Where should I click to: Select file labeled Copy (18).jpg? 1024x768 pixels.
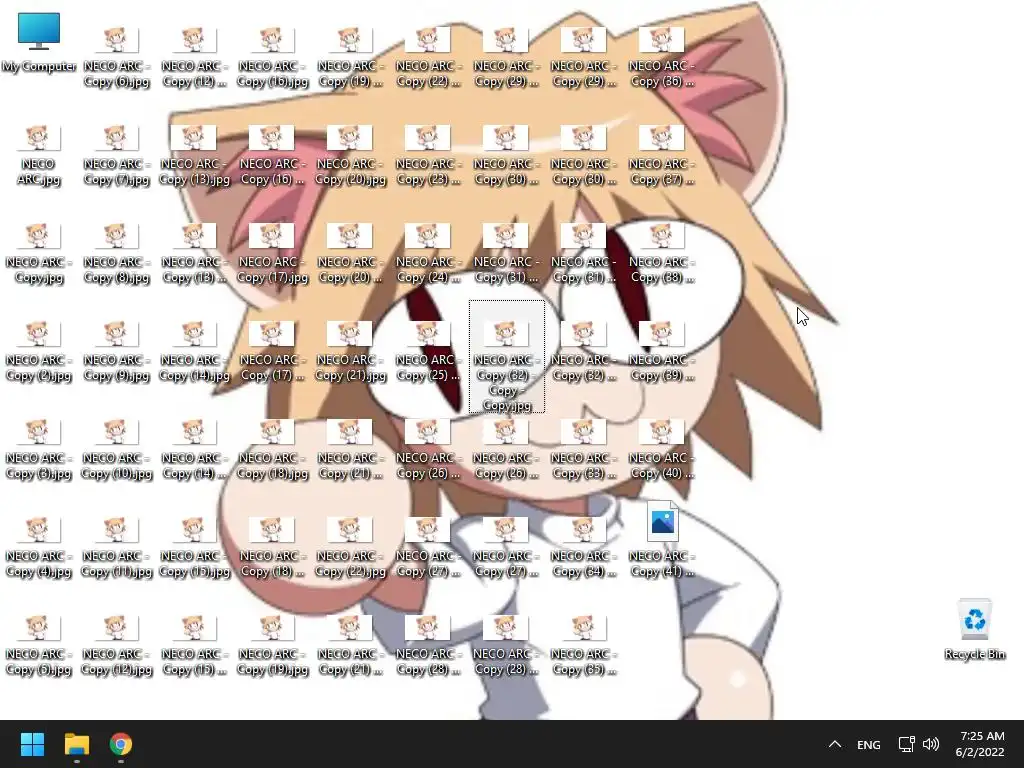(x=272, y=449)
